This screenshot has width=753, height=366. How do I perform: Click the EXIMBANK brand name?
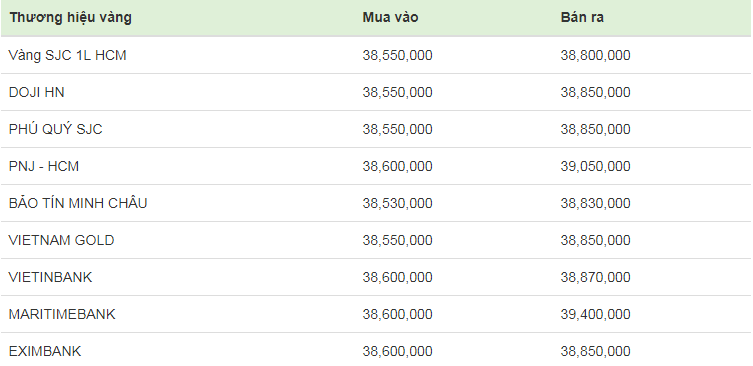(45, 351)
